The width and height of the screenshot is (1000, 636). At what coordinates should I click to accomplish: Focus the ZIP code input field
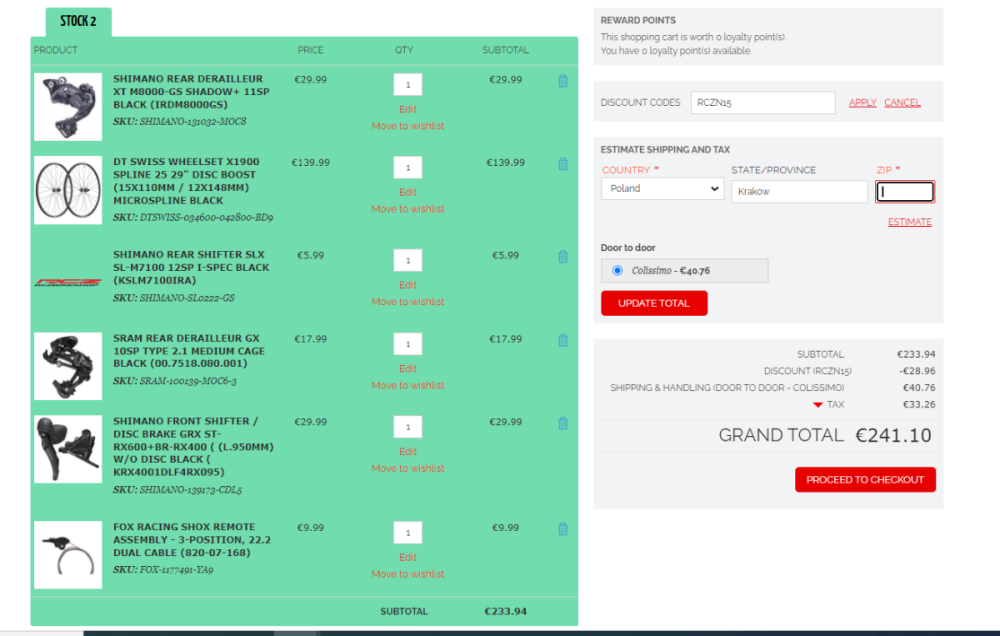[x=905, y=191]
